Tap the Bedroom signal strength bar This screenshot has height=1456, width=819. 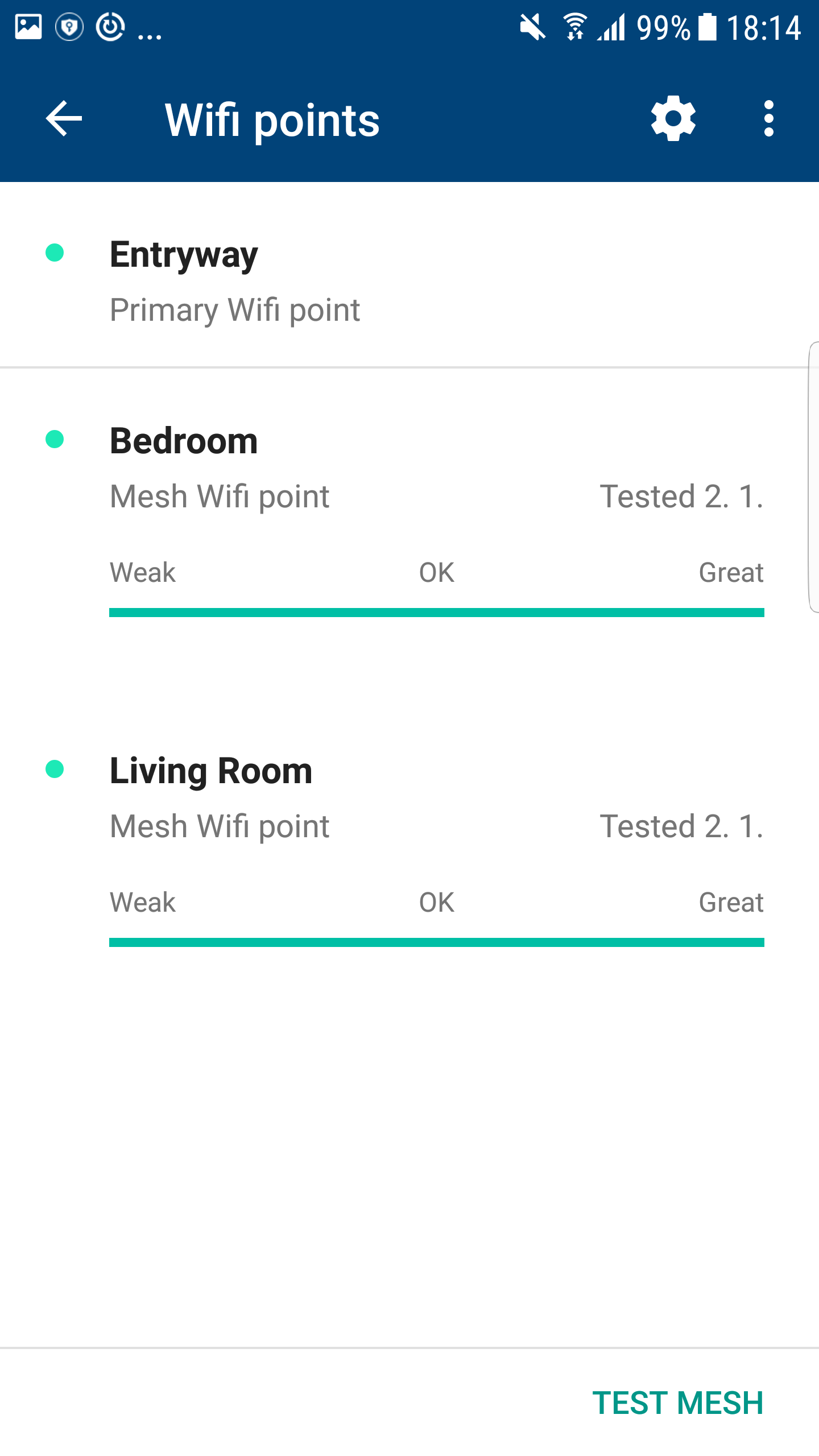(x=436, y=613)
